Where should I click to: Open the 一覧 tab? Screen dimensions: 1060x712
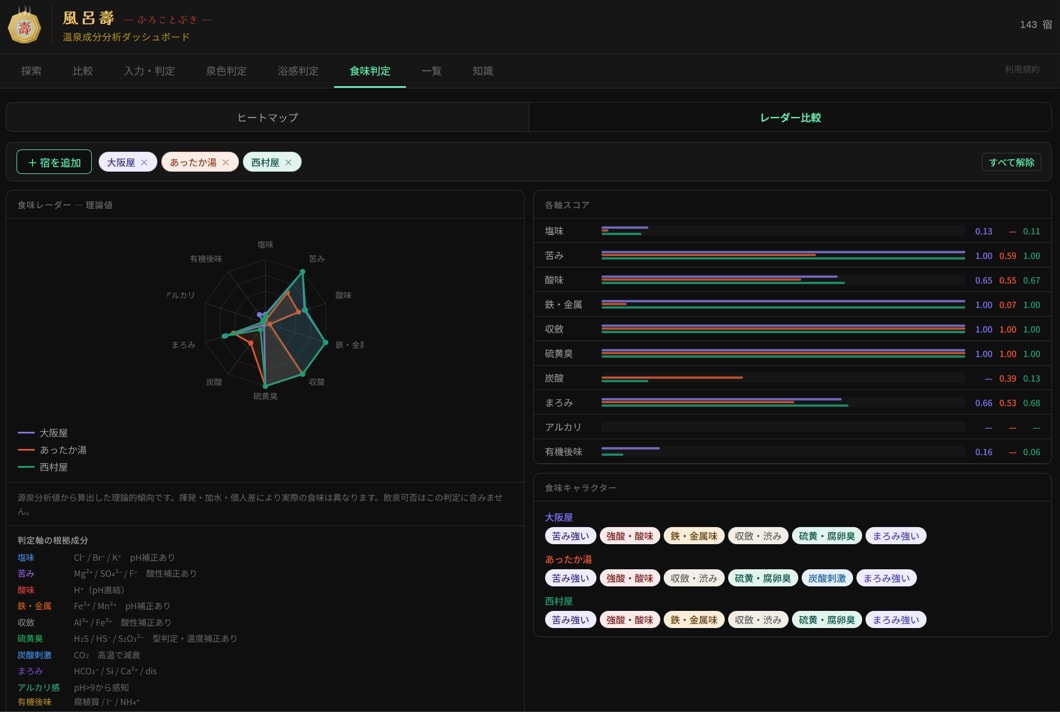[431, 71]
